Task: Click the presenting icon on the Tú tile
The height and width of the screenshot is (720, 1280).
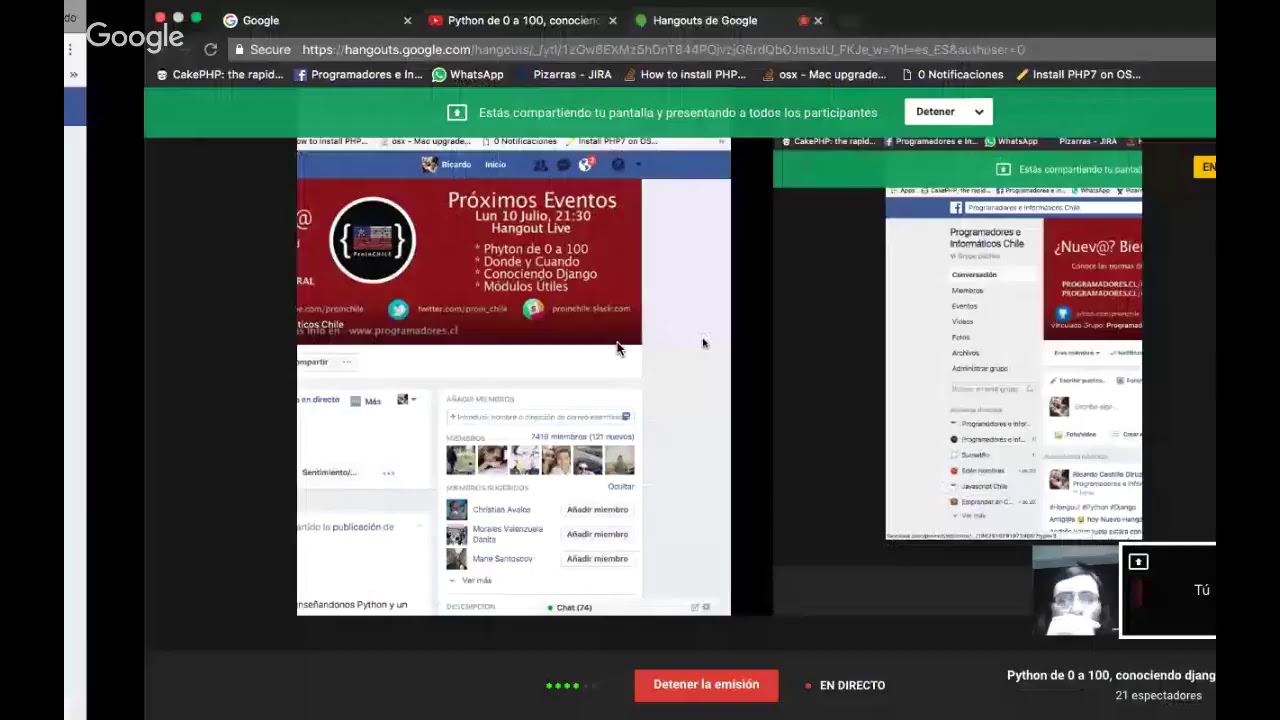Action: tap(1138, 562)
